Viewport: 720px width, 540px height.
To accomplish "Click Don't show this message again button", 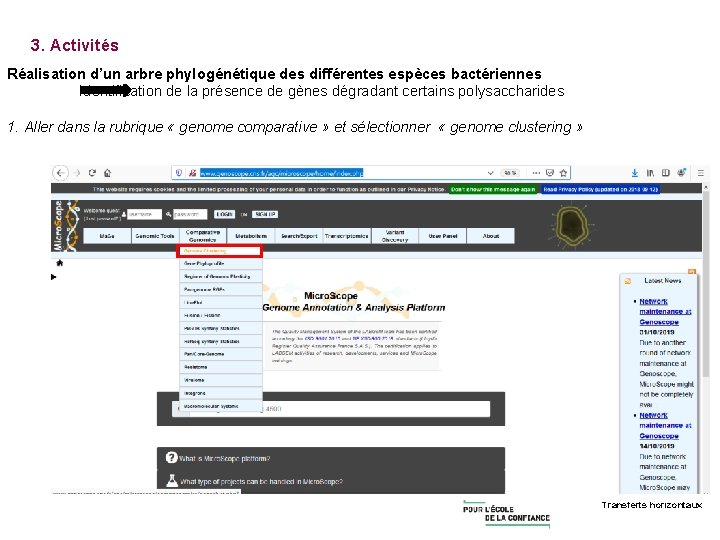I will click(493, 189).
